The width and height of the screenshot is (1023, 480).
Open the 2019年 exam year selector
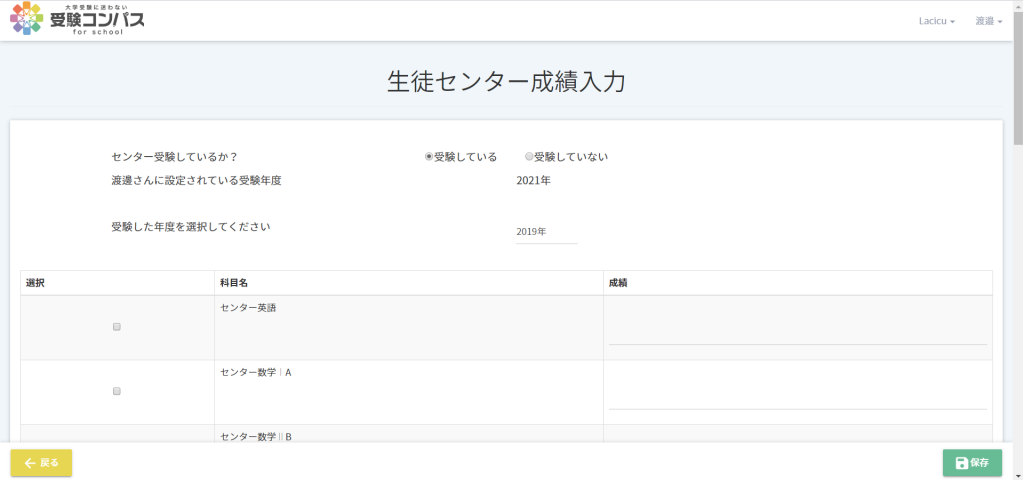(x=546, y=232)
